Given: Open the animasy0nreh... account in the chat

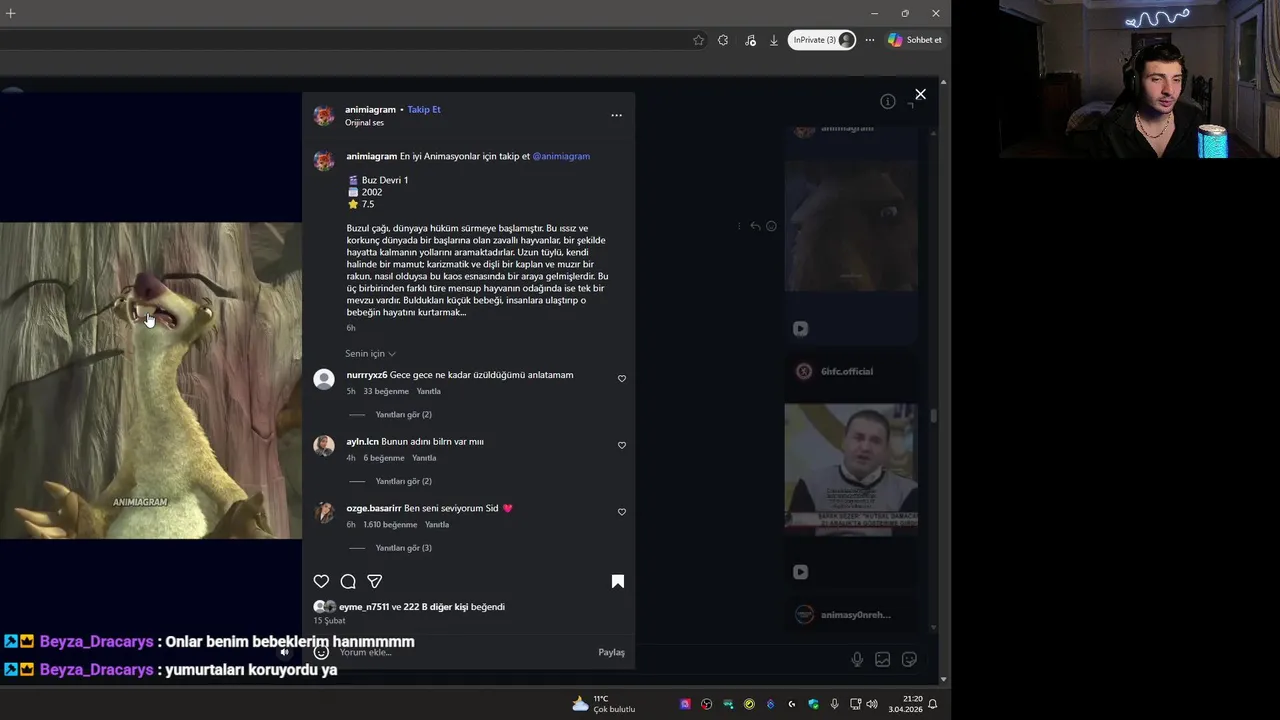Looking at the screenshot, I should (x=856, y=615).
